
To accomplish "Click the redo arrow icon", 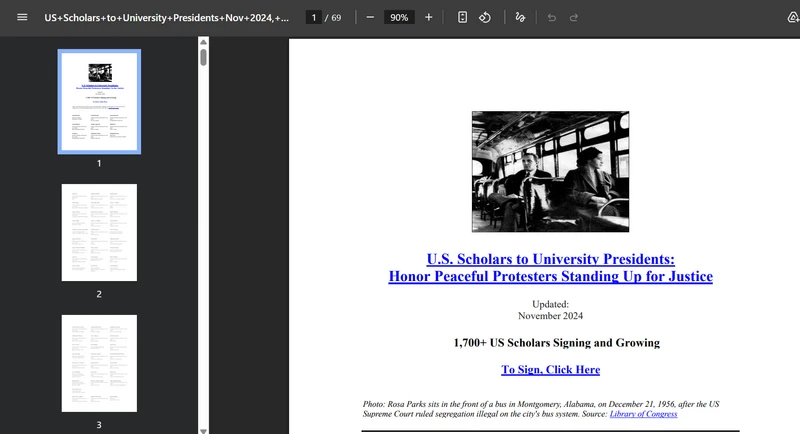I will [x=573, y=17].
